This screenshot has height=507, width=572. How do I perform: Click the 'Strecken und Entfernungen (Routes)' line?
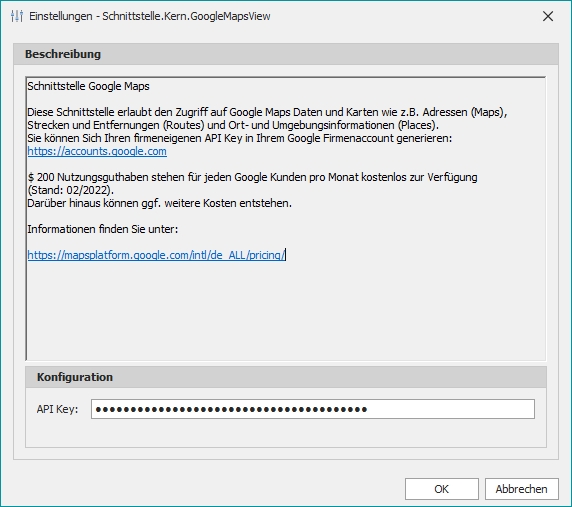click(x=233, y=125)
